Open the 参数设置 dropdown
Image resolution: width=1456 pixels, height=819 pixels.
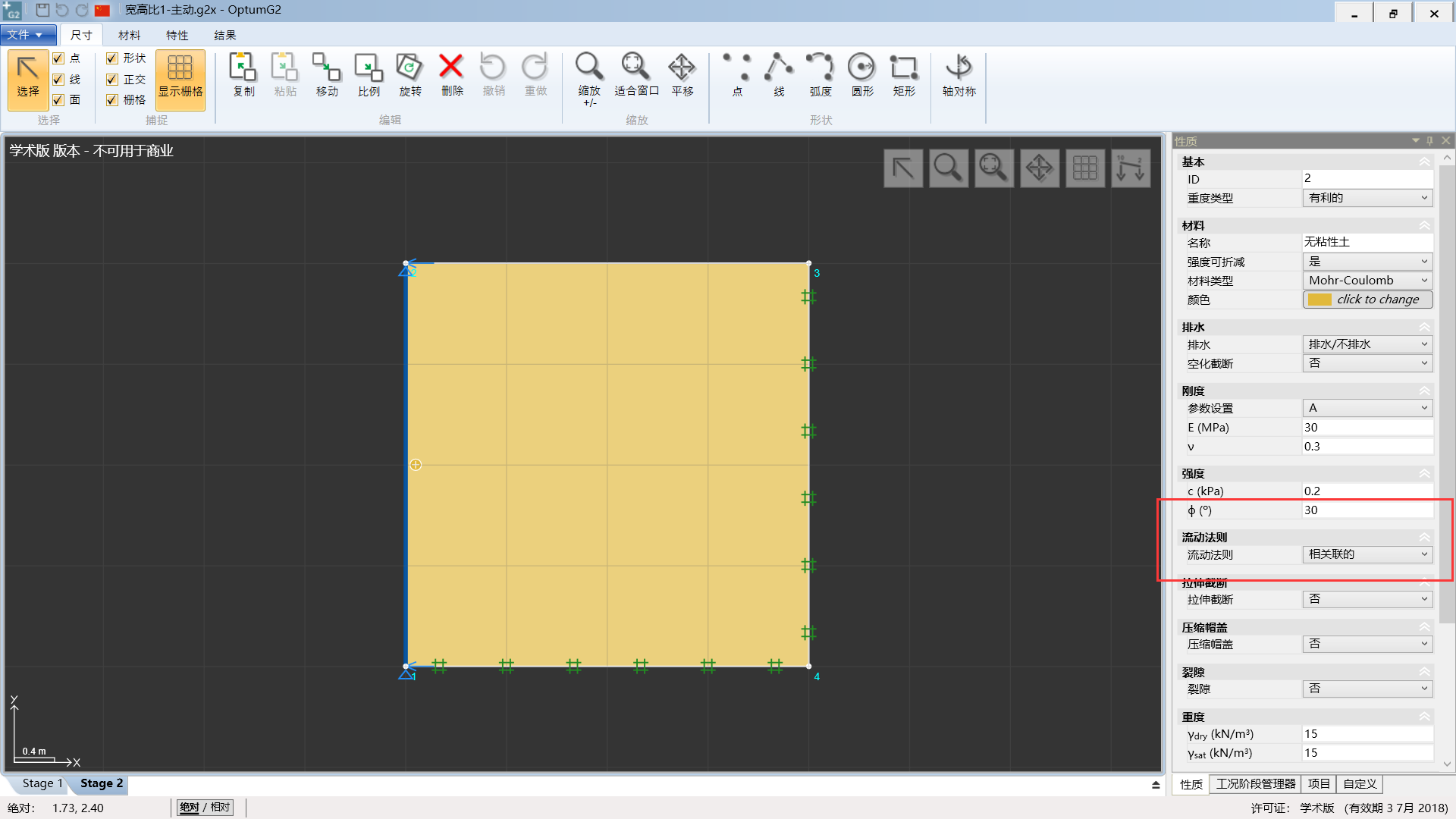[x=1368, y=408]
